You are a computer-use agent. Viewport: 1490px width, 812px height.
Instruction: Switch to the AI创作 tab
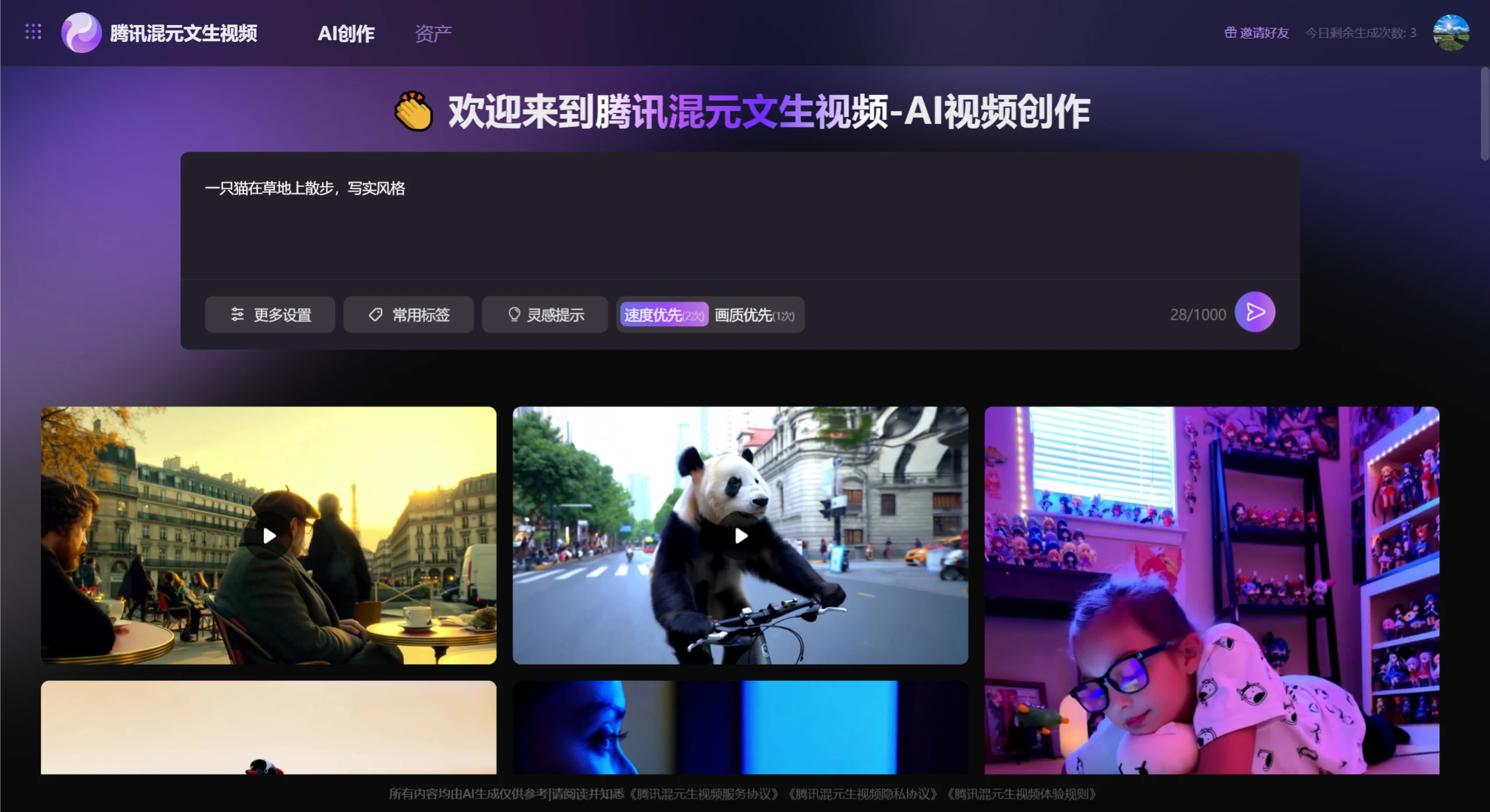click(347, 33)
